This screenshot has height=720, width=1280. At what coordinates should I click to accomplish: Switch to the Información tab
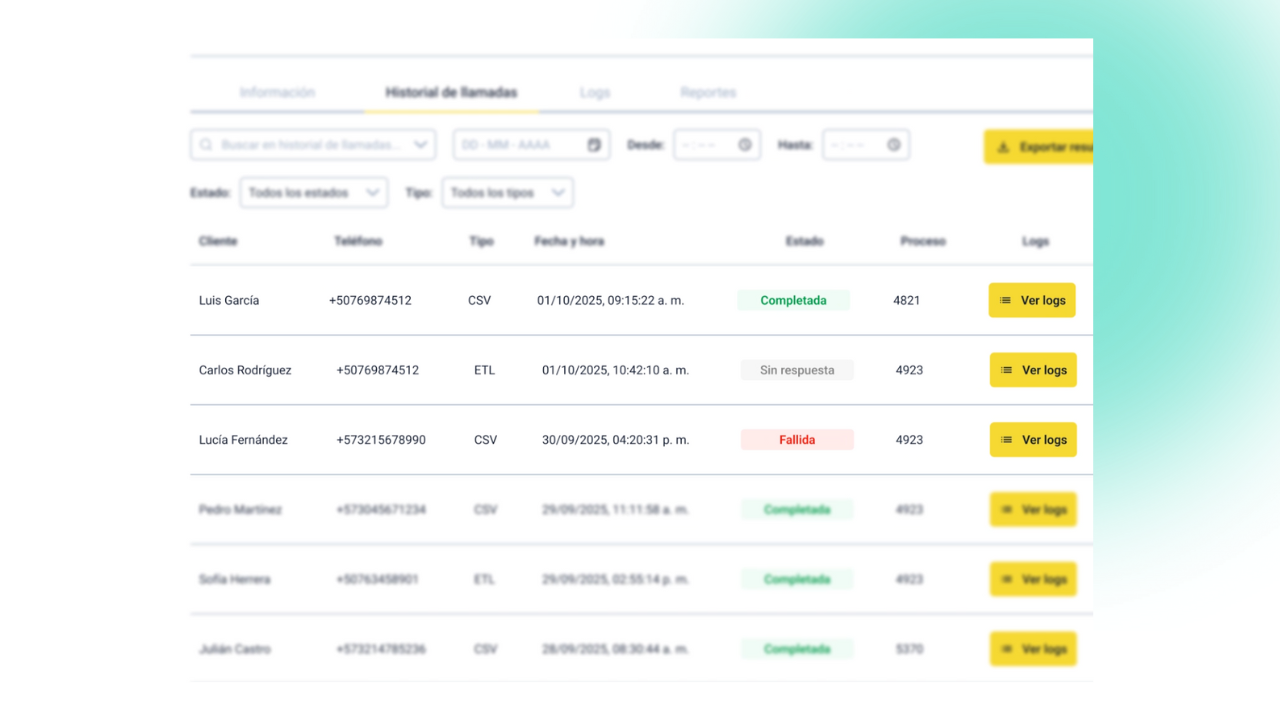click(x=277, y=92)
